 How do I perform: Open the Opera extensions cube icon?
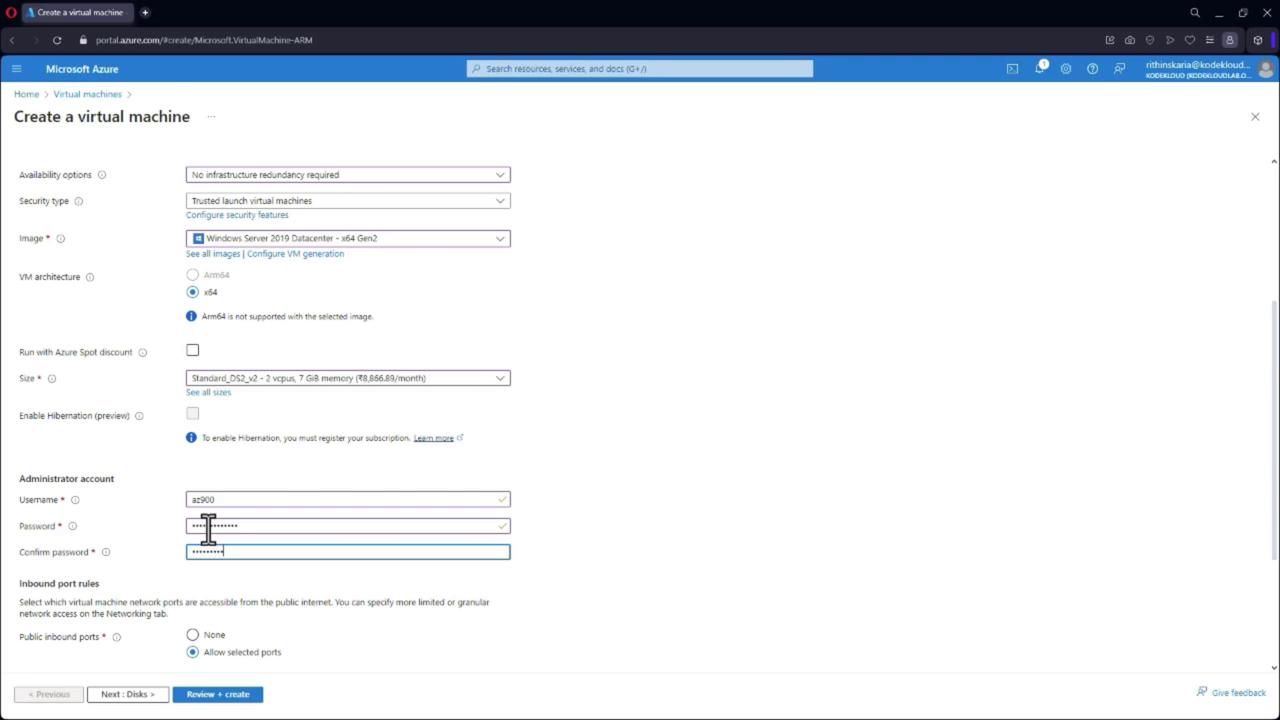coord(1258,40)
